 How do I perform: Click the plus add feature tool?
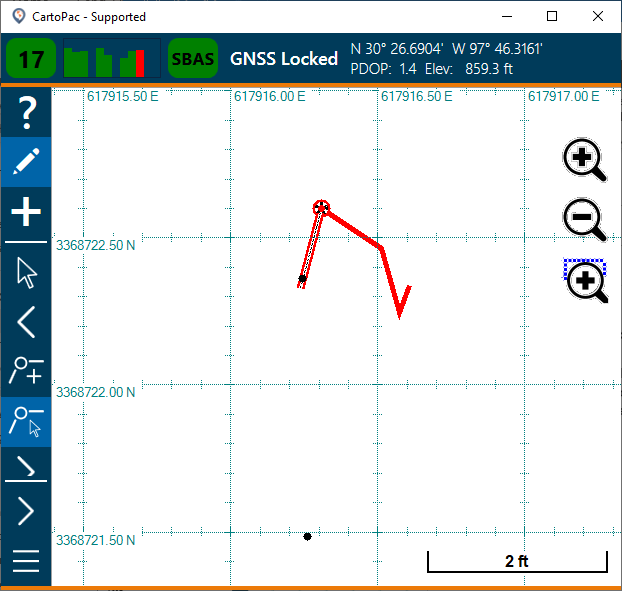(x=26, y=212)
